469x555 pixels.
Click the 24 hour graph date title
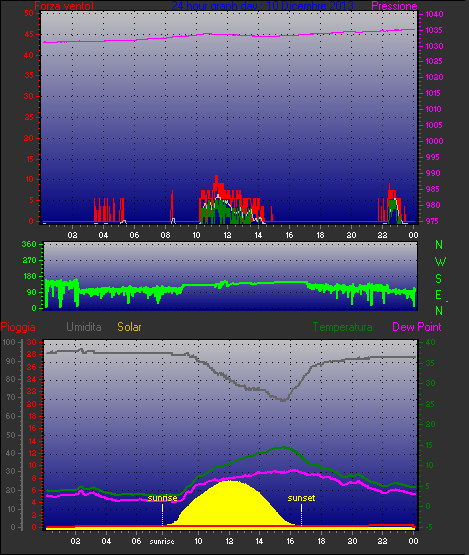[x=262, y=6]
